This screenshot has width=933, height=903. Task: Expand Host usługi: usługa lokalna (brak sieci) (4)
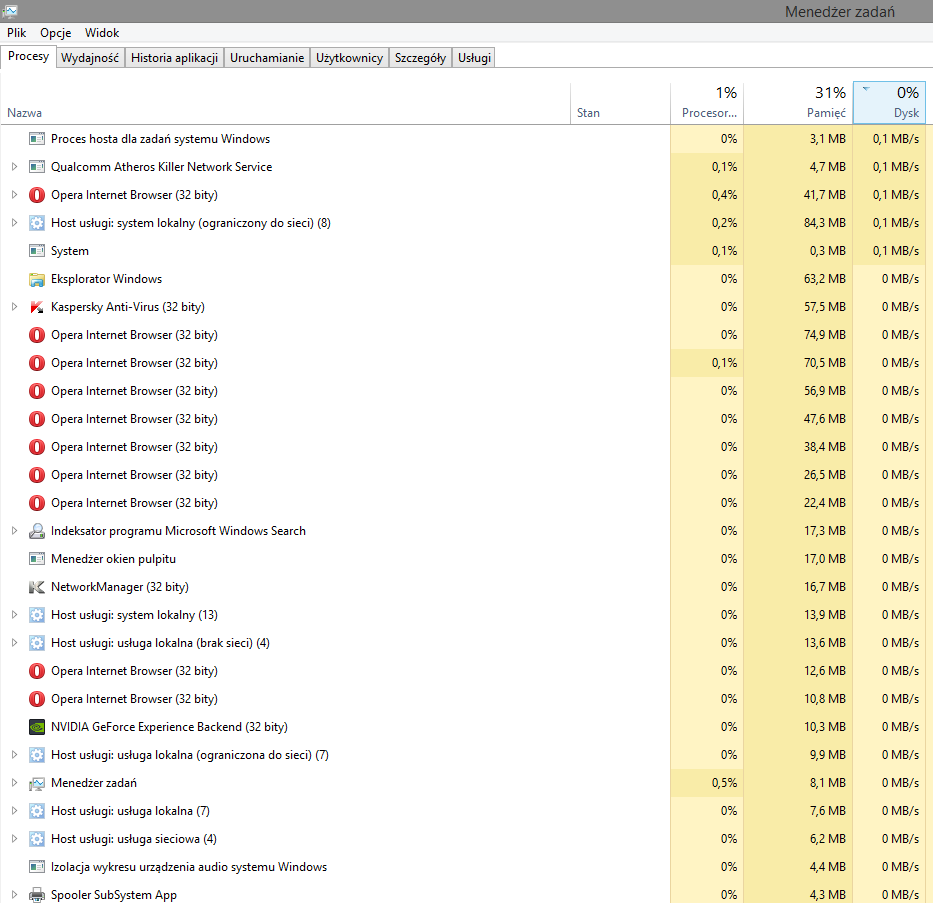tap(14, 642)
